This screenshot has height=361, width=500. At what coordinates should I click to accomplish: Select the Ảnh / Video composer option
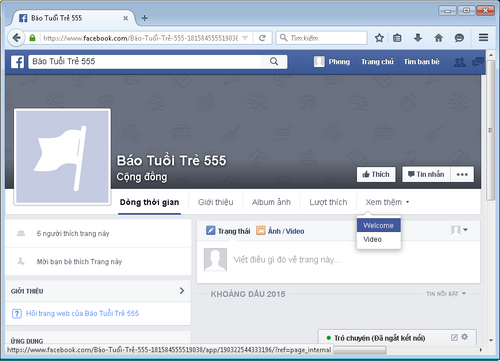[280, 231]
